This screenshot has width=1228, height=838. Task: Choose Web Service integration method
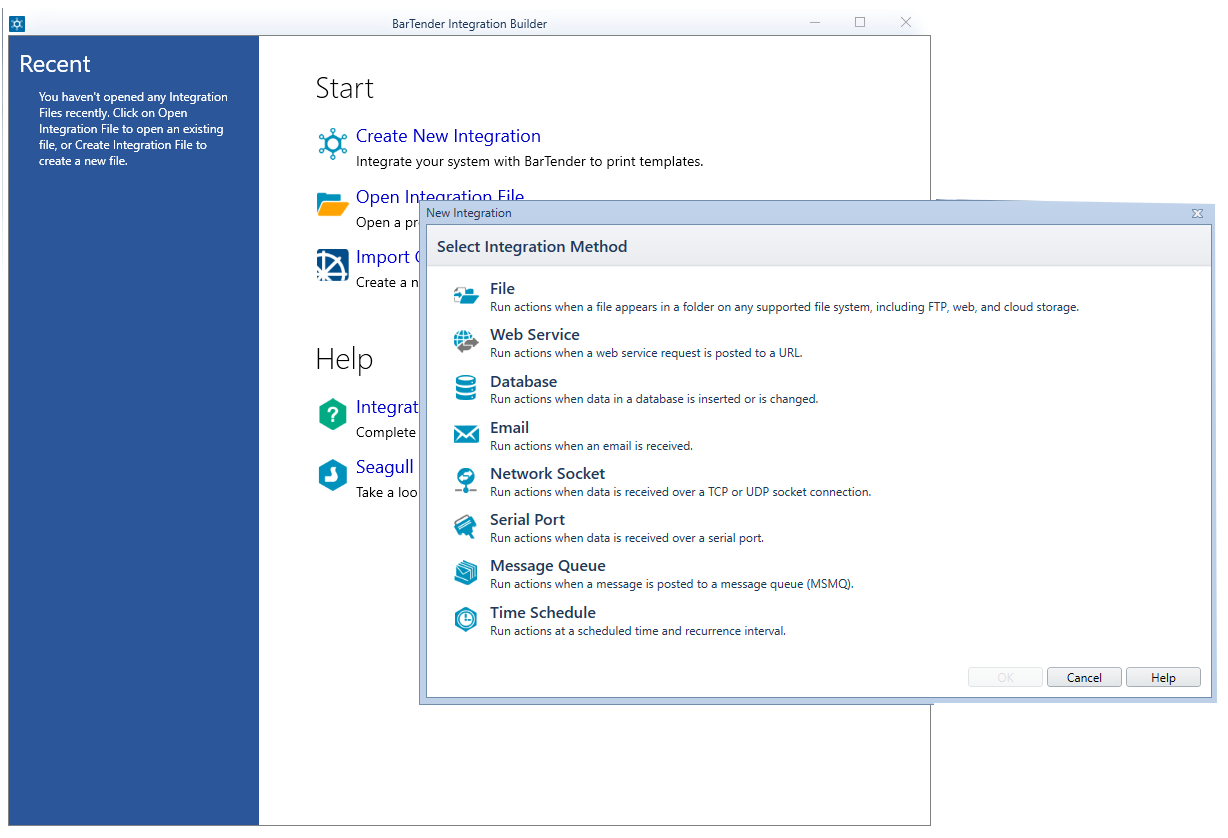click(535, 335)
